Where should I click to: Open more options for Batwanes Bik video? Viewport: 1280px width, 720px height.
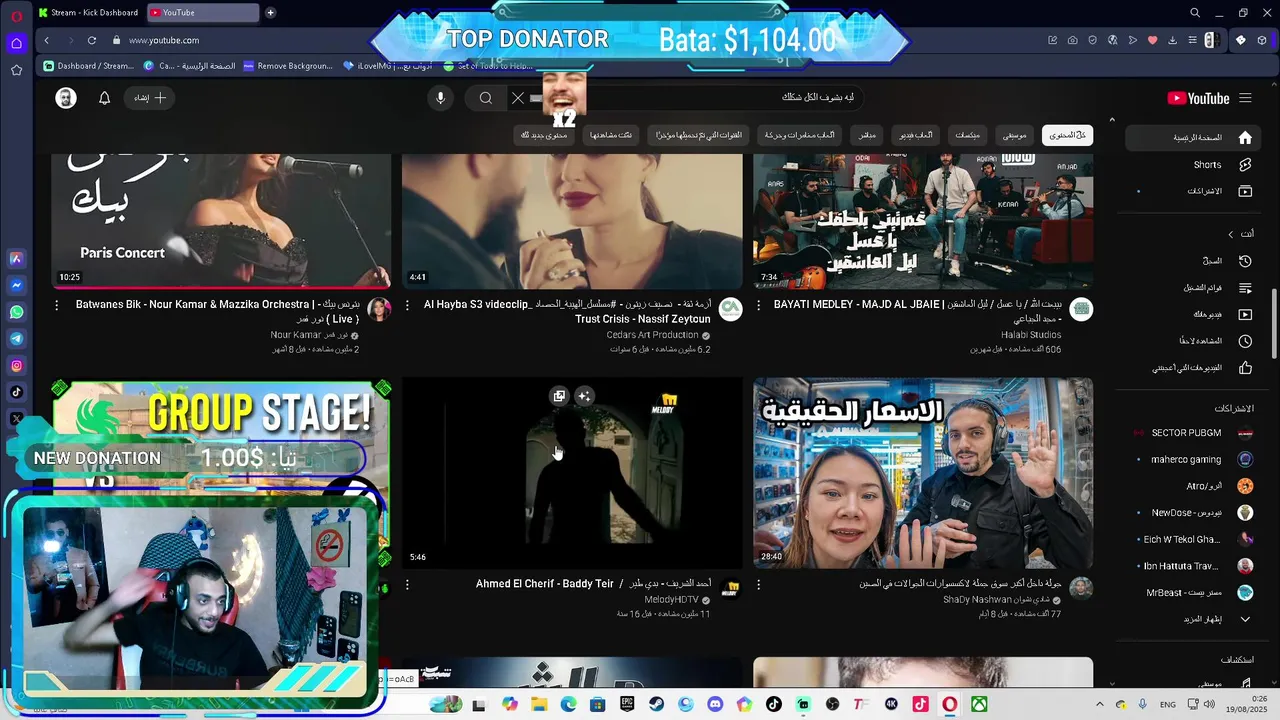56,305
